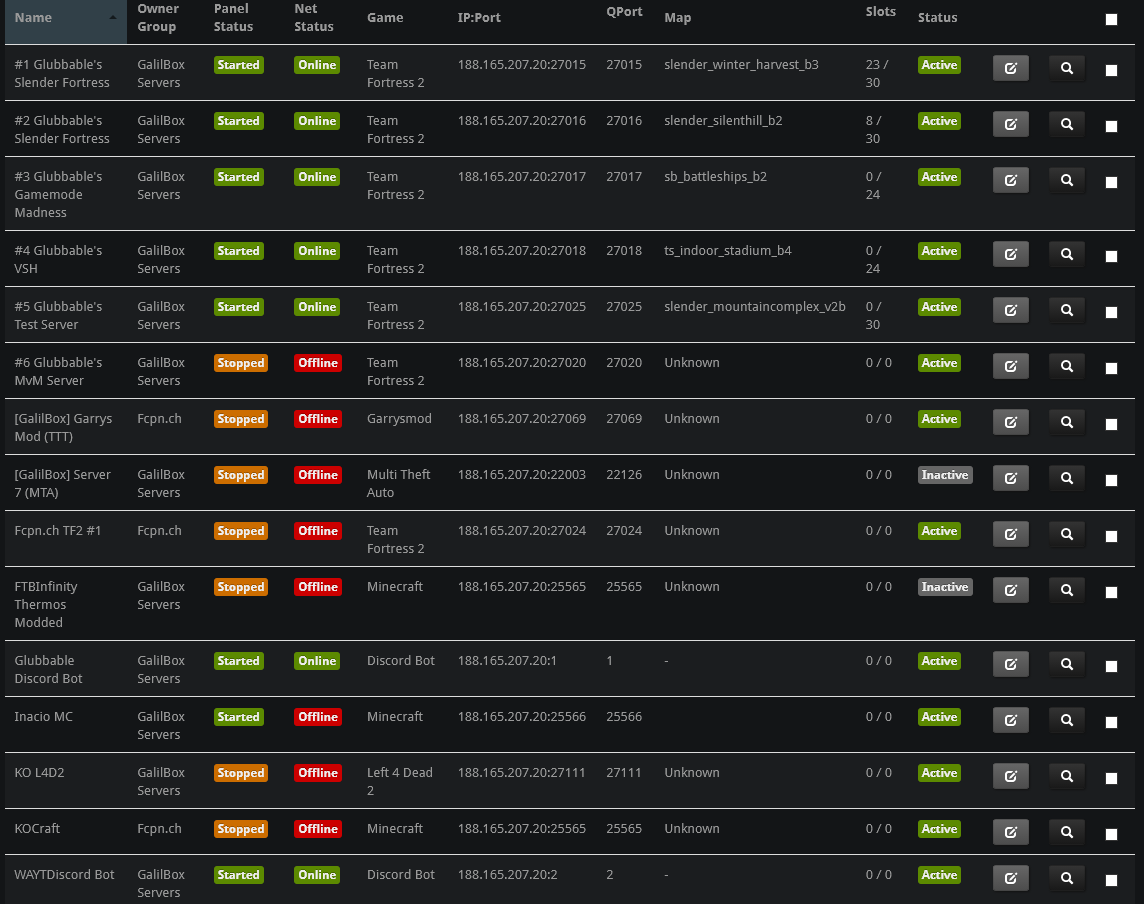Click Offline badge on Inacio MC row
Viewport: 1144px width, 904px height.
(x=318, y=717)
